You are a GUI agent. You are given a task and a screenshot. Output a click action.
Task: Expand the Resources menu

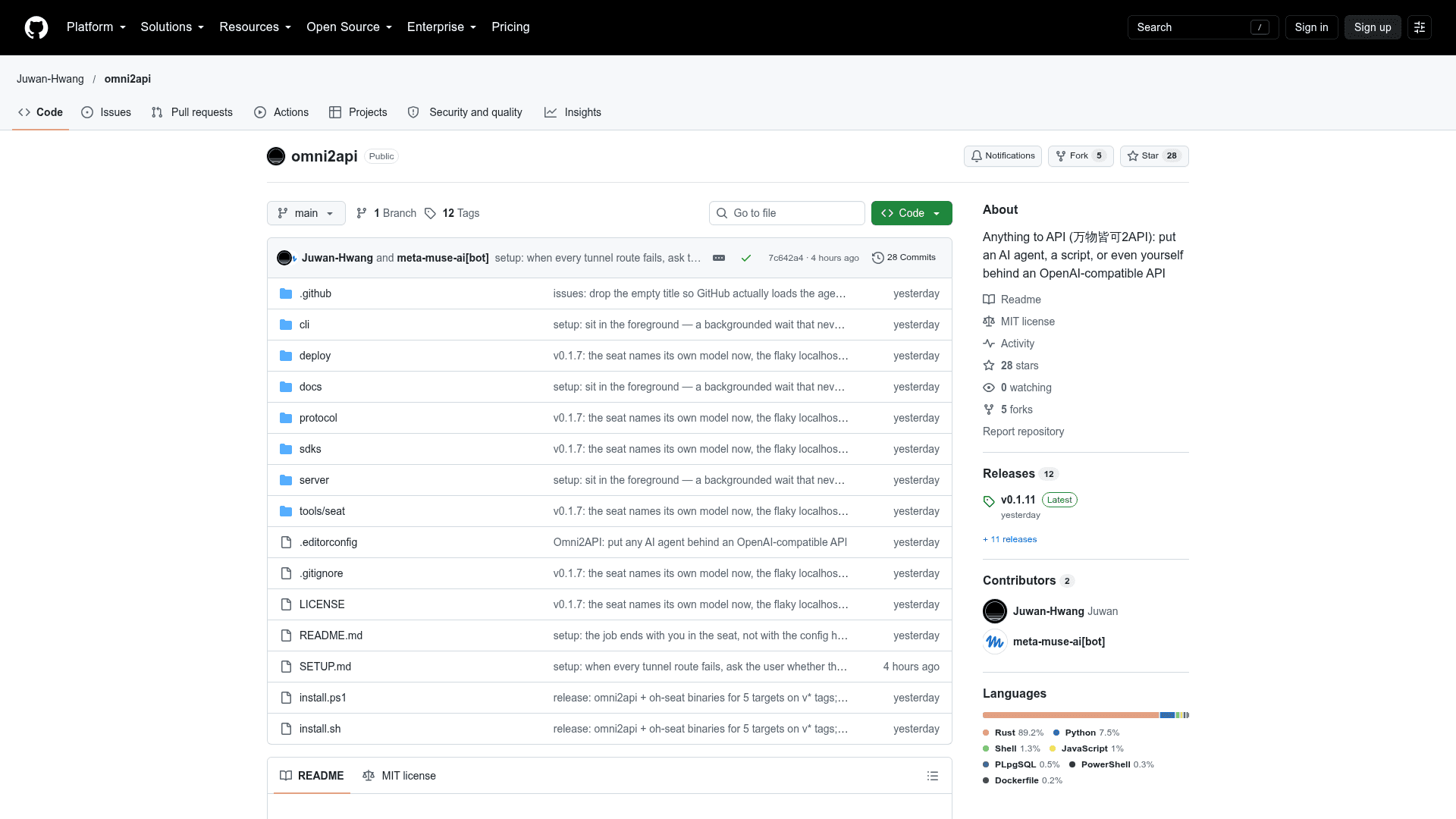click(256, 27)
